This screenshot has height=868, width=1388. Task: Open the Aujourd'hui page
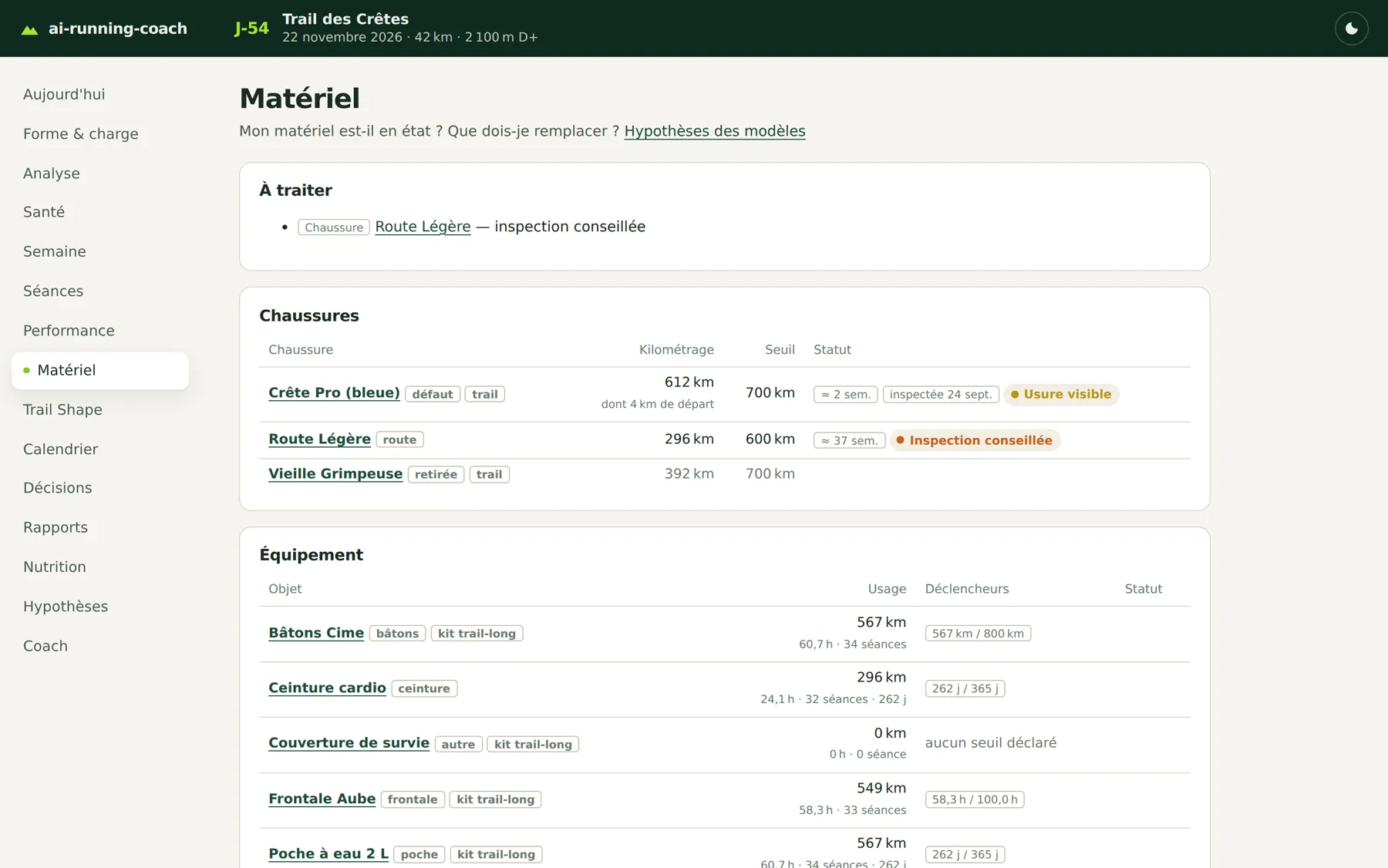tap(64, 94)
